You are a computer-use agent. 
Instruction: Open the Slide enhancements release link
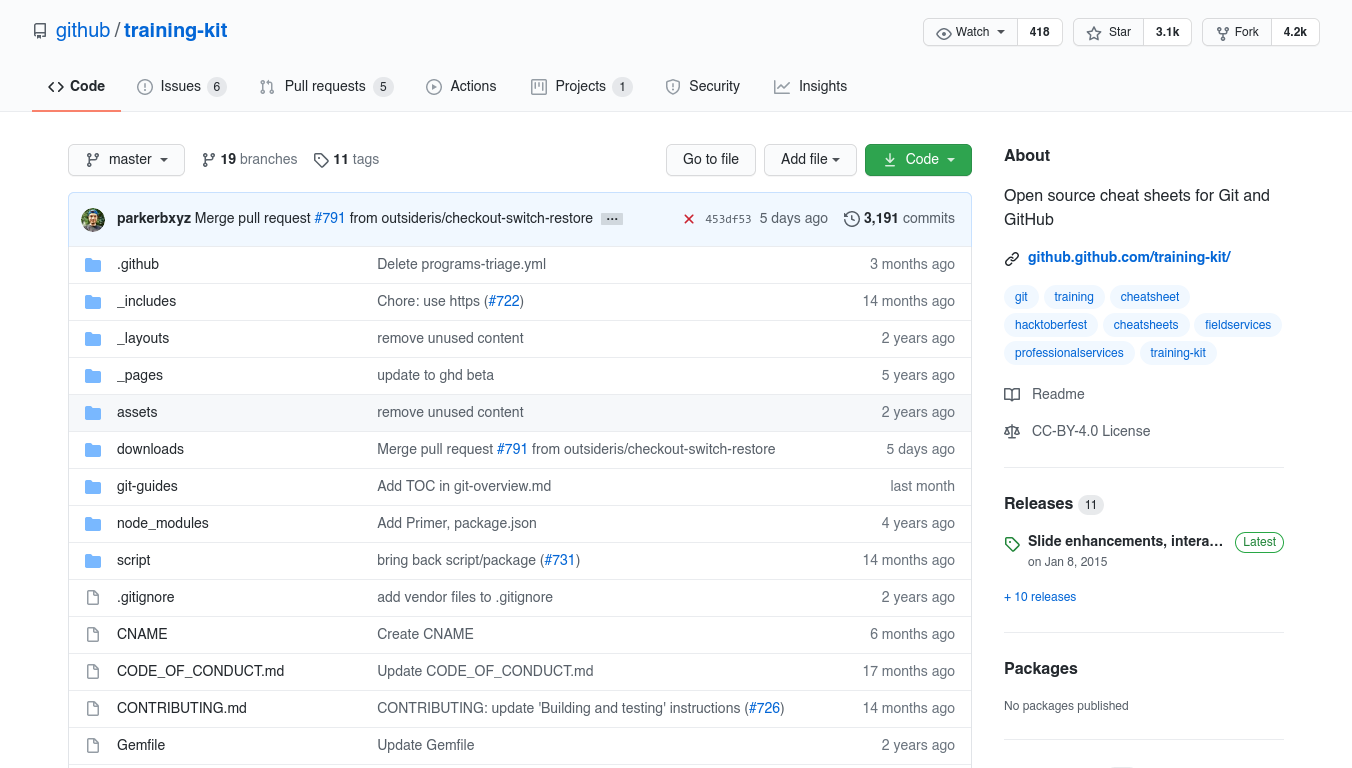tap(1126, 541)
